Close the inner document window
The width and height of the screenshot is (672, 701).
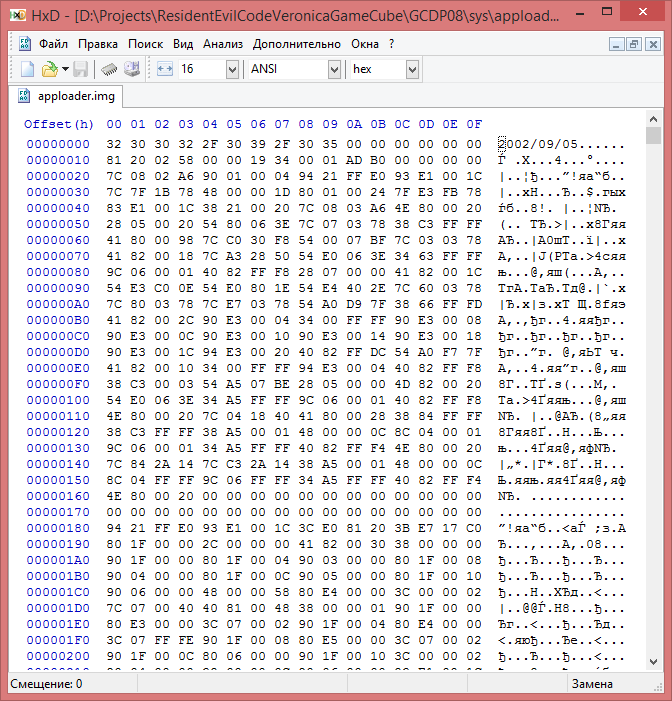click(x=653, y=44)
